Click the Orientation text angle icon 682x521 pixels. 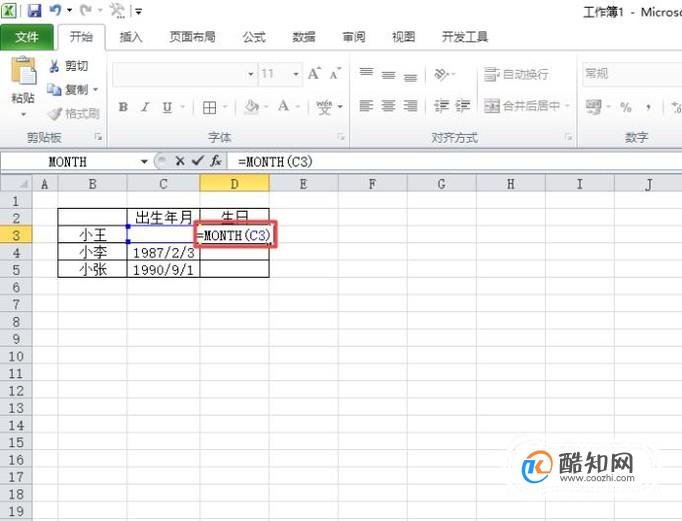click(x=441, y=74)
